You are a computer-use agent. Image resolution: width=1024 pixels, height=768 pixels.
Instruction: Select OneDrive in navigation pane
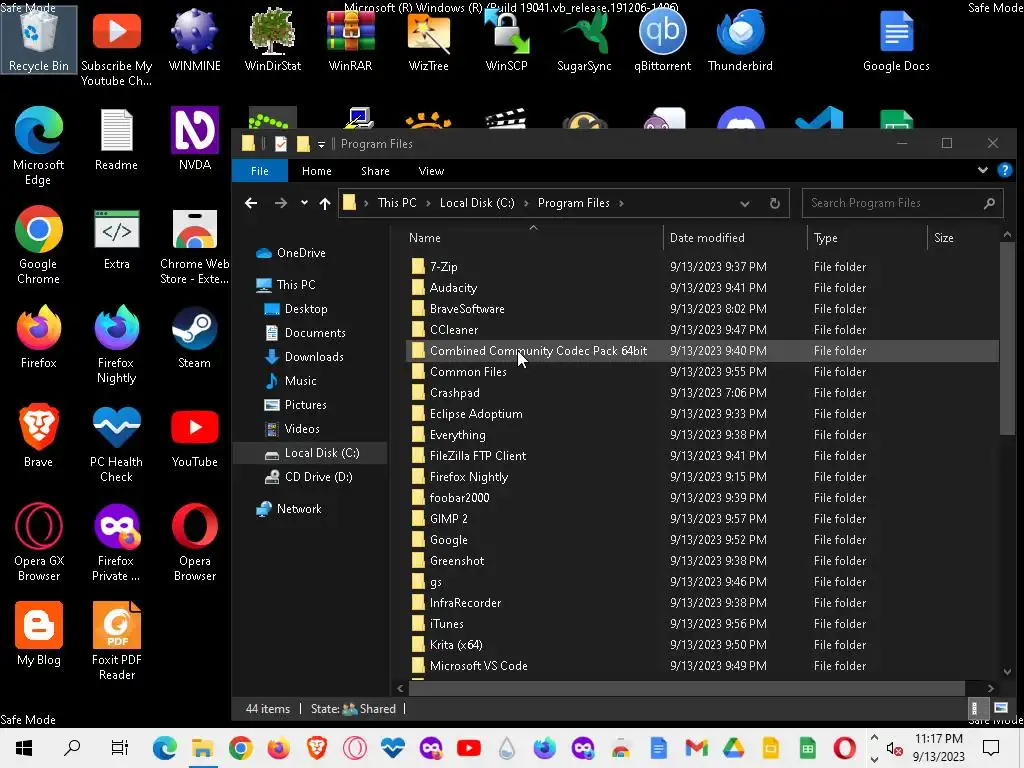pyautogui.click(x=300, y=253)
